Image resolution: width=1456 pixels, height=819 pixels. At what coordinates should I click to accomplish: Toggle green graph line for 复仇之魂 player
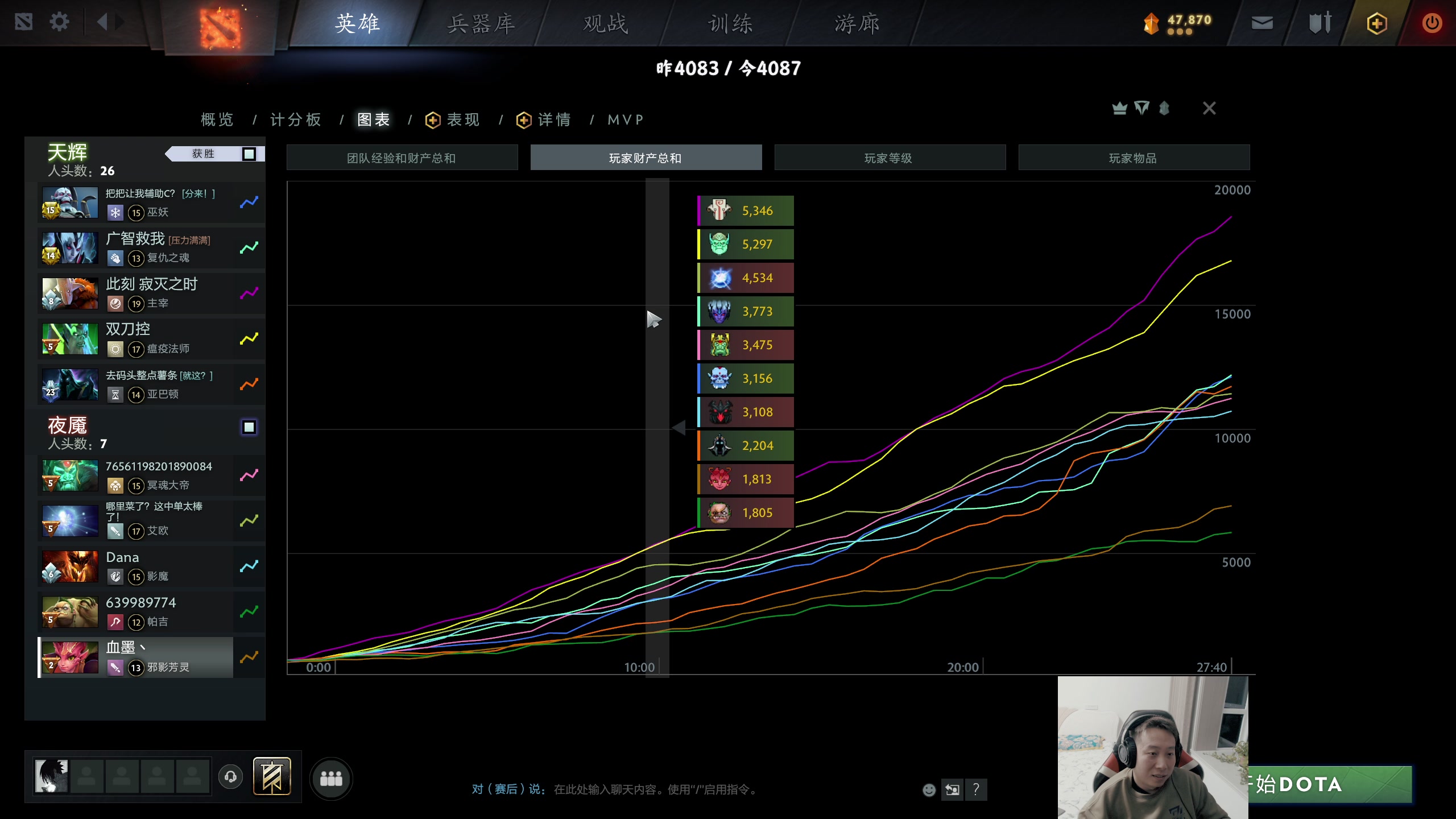pos(249,247)
